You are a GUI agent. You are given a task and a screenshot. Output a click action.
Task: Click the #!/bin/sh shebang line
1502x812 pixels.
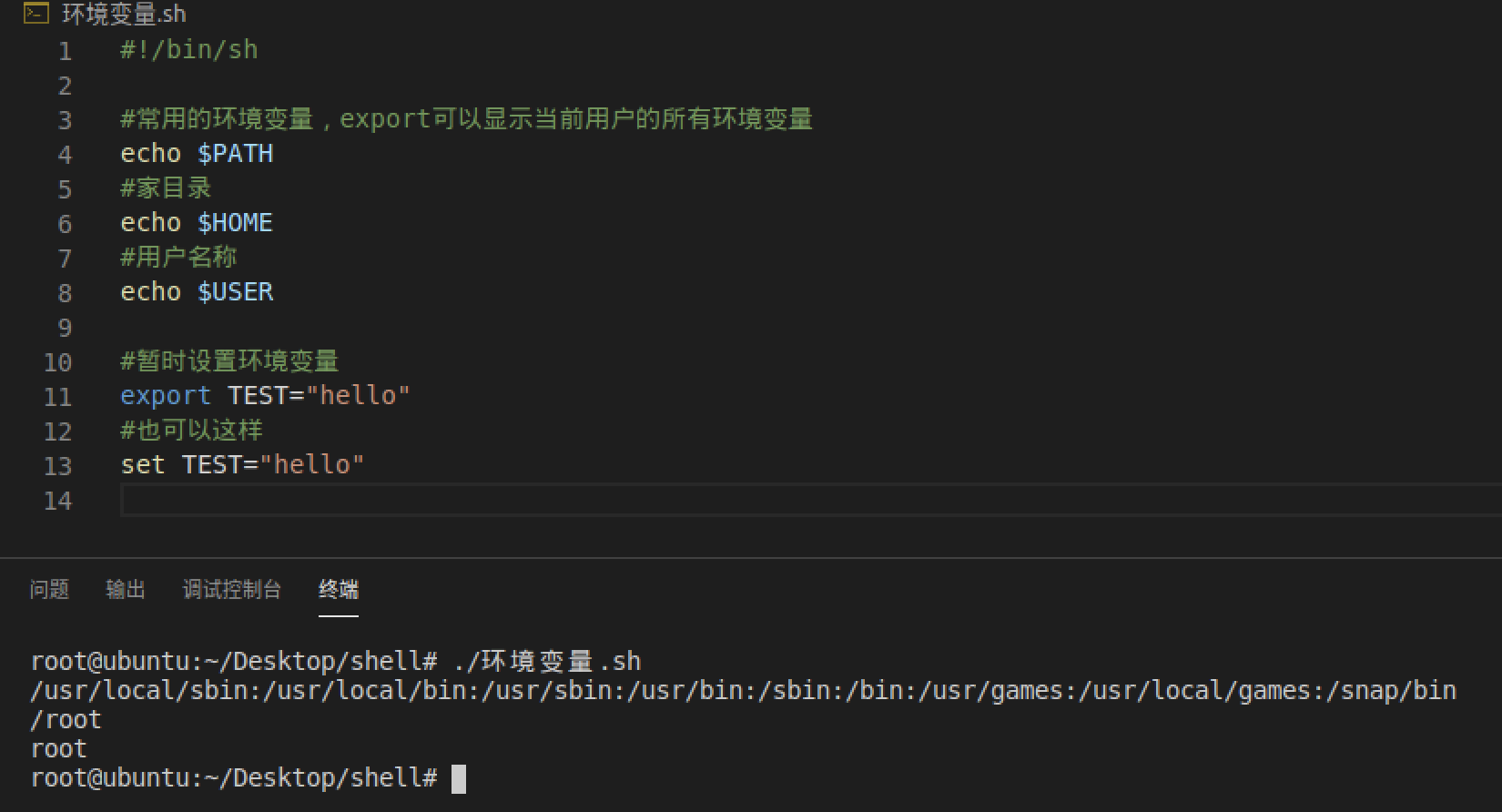(189, 50)
